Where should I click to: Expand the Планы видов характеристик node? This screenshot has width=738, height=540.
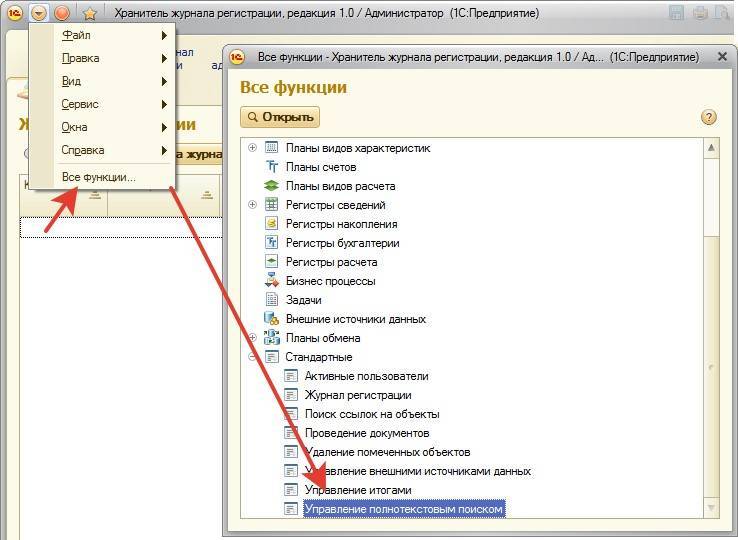(x=253, y=148)
